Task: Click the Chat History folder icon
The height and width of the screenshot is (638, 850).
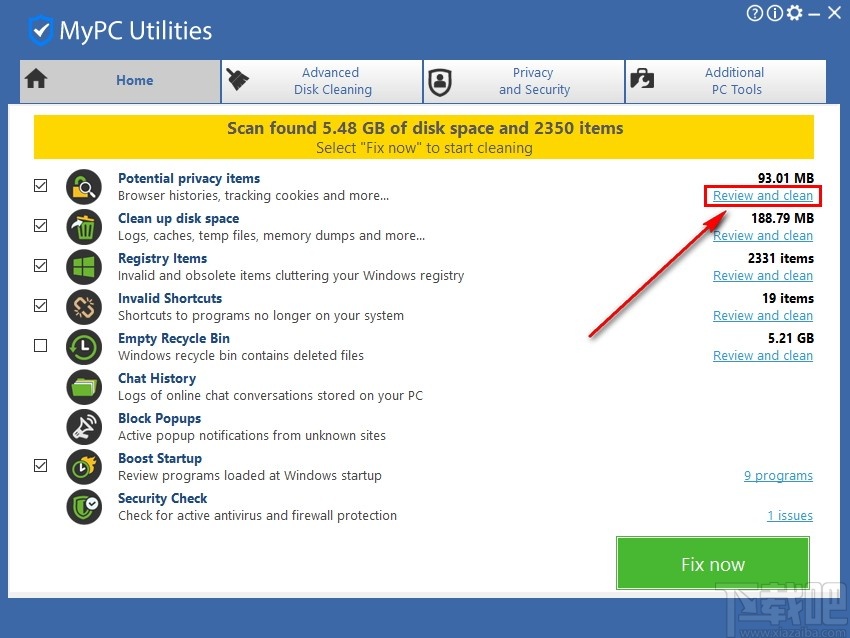Action: 84,387
